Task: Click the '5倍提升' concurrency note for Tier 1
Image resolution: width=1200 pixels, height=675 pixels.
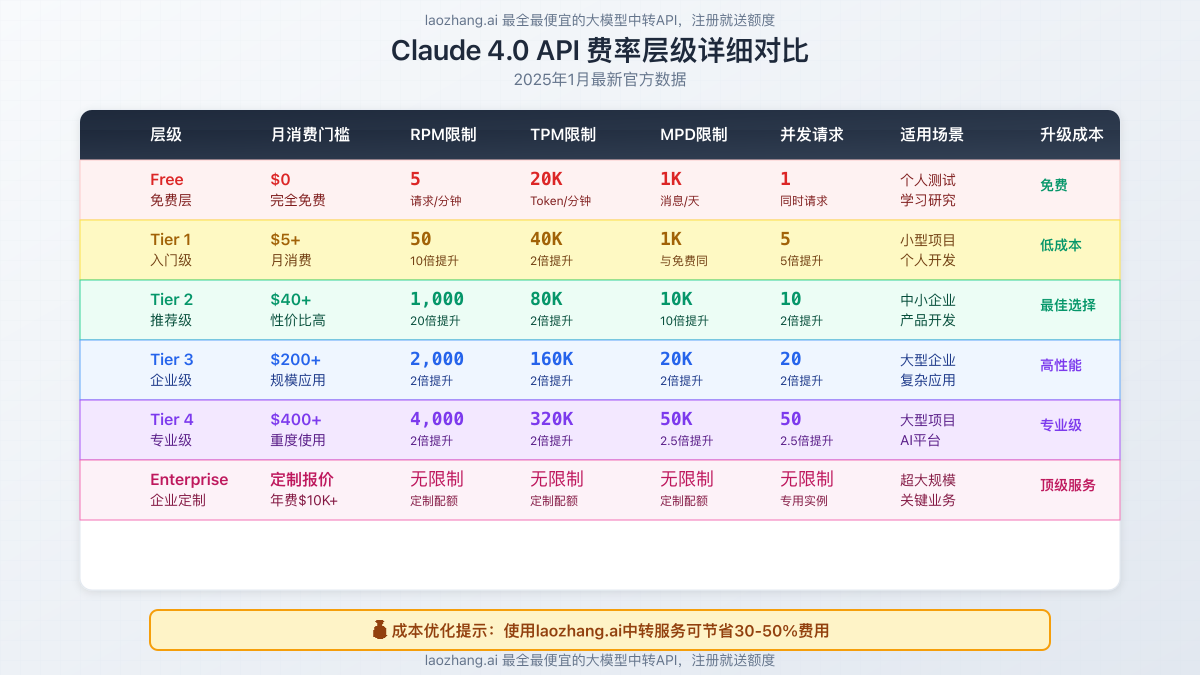Action: [x=801, y=261]
